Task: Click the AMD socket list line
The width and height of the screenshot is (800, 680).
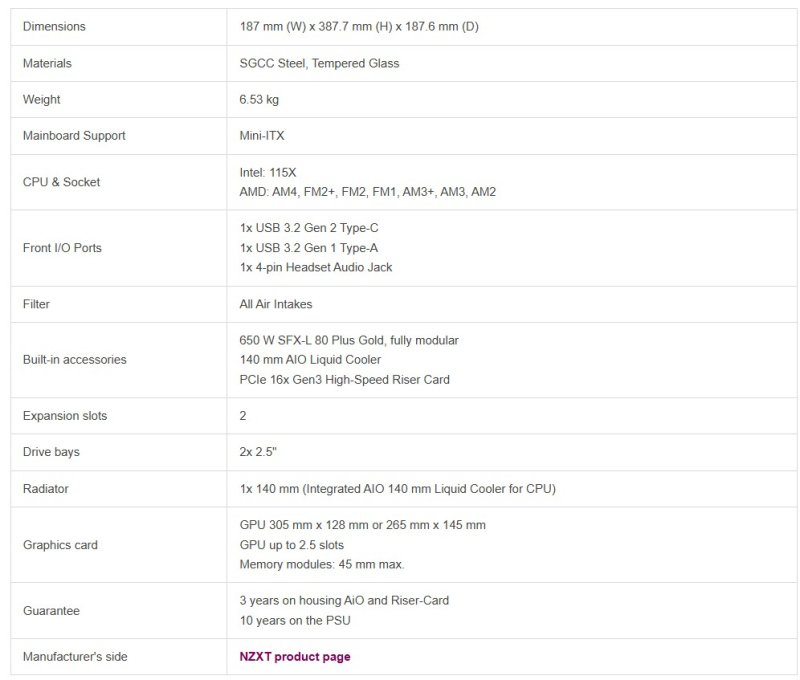Action: [x=368, y=192]
